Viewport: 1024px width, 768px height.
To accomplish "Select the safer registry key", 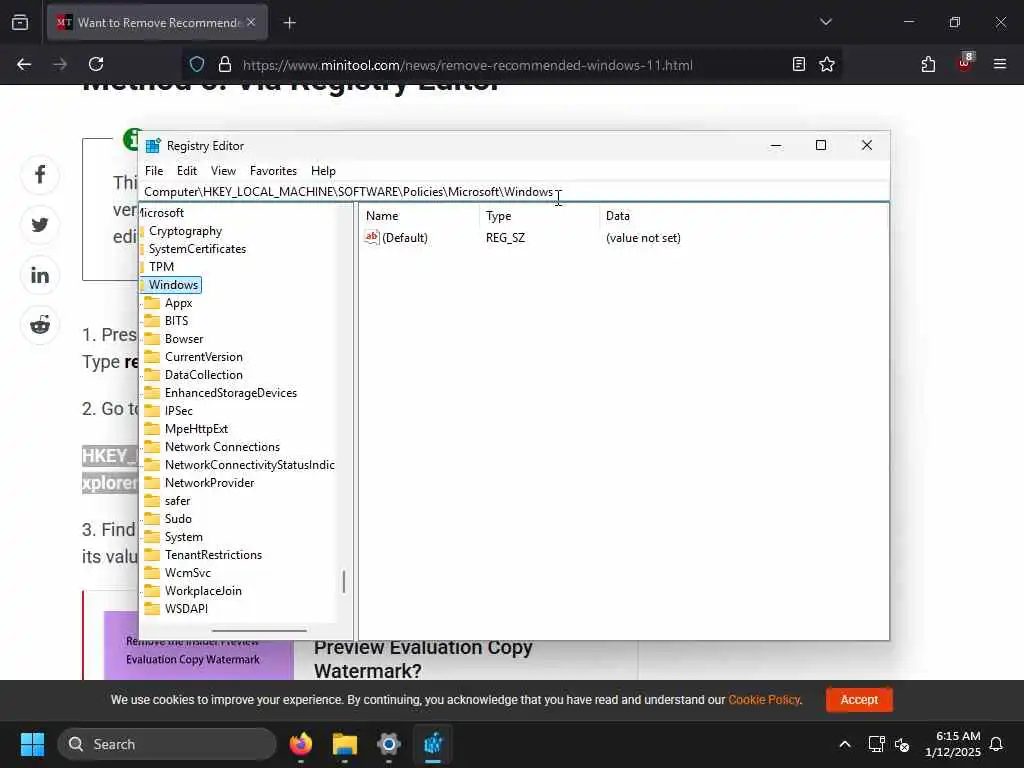I will click(x=178, y=501).
